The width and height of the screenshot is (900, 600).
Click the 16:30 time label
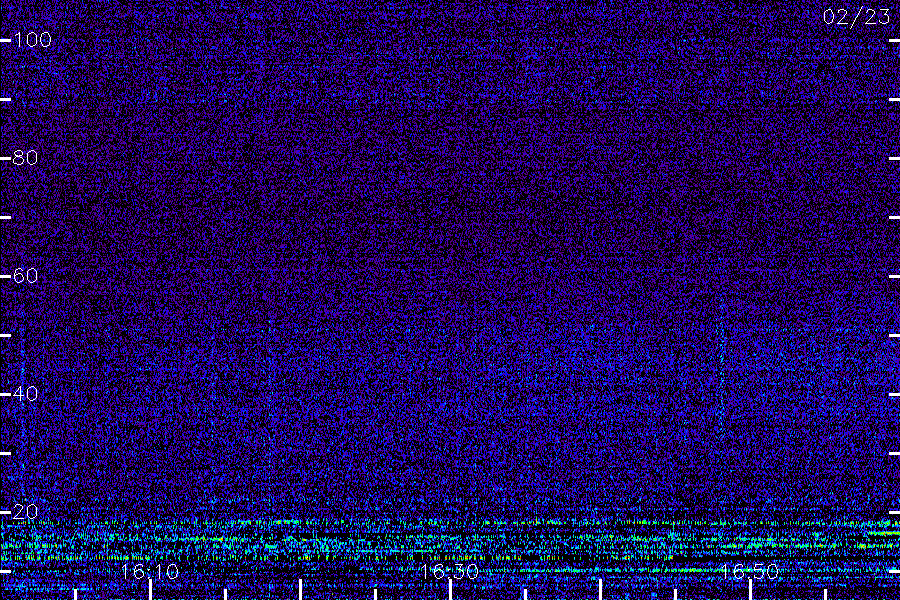[x=449, y=571]
